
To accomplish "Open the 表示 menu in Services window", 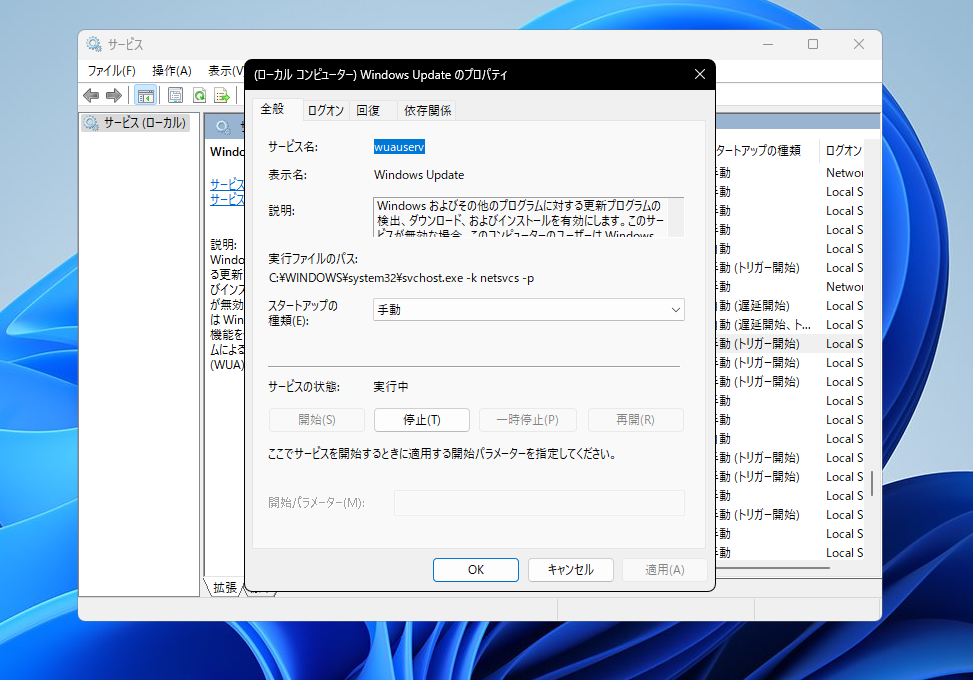I will [225, 71].
